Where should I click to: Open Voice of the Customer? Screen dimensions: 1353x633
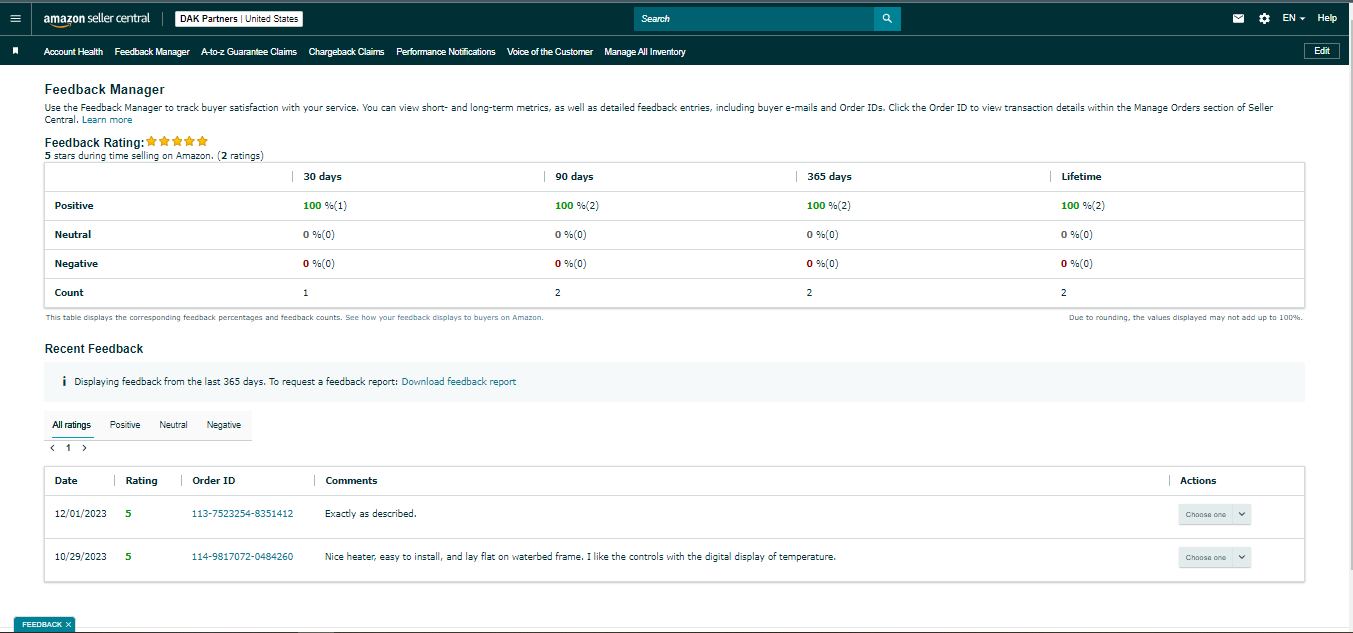[550, 52]
